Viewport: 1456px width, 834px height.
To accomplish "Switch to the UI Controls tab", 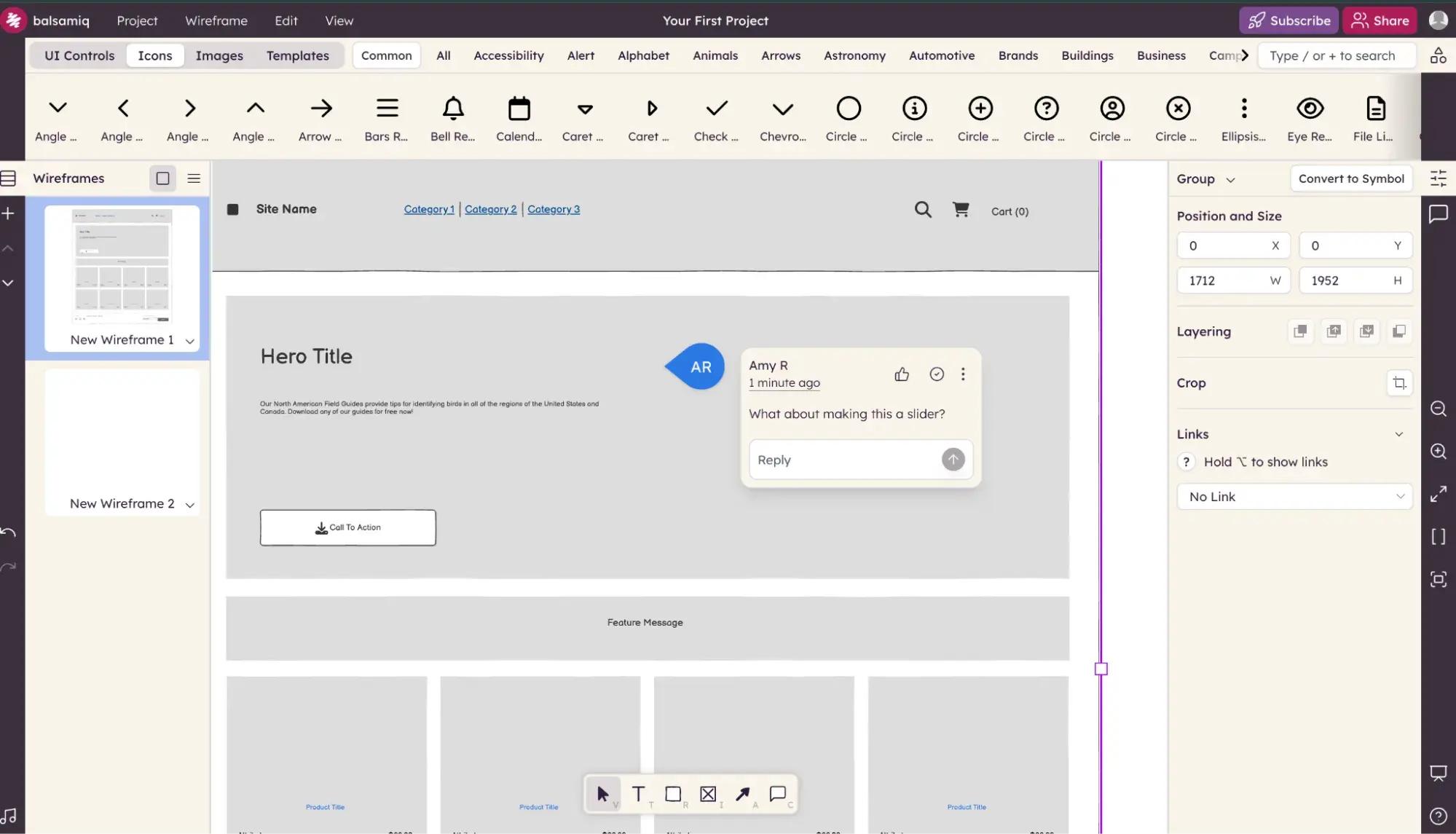I will pyautogui.click(x=79, y=55).
